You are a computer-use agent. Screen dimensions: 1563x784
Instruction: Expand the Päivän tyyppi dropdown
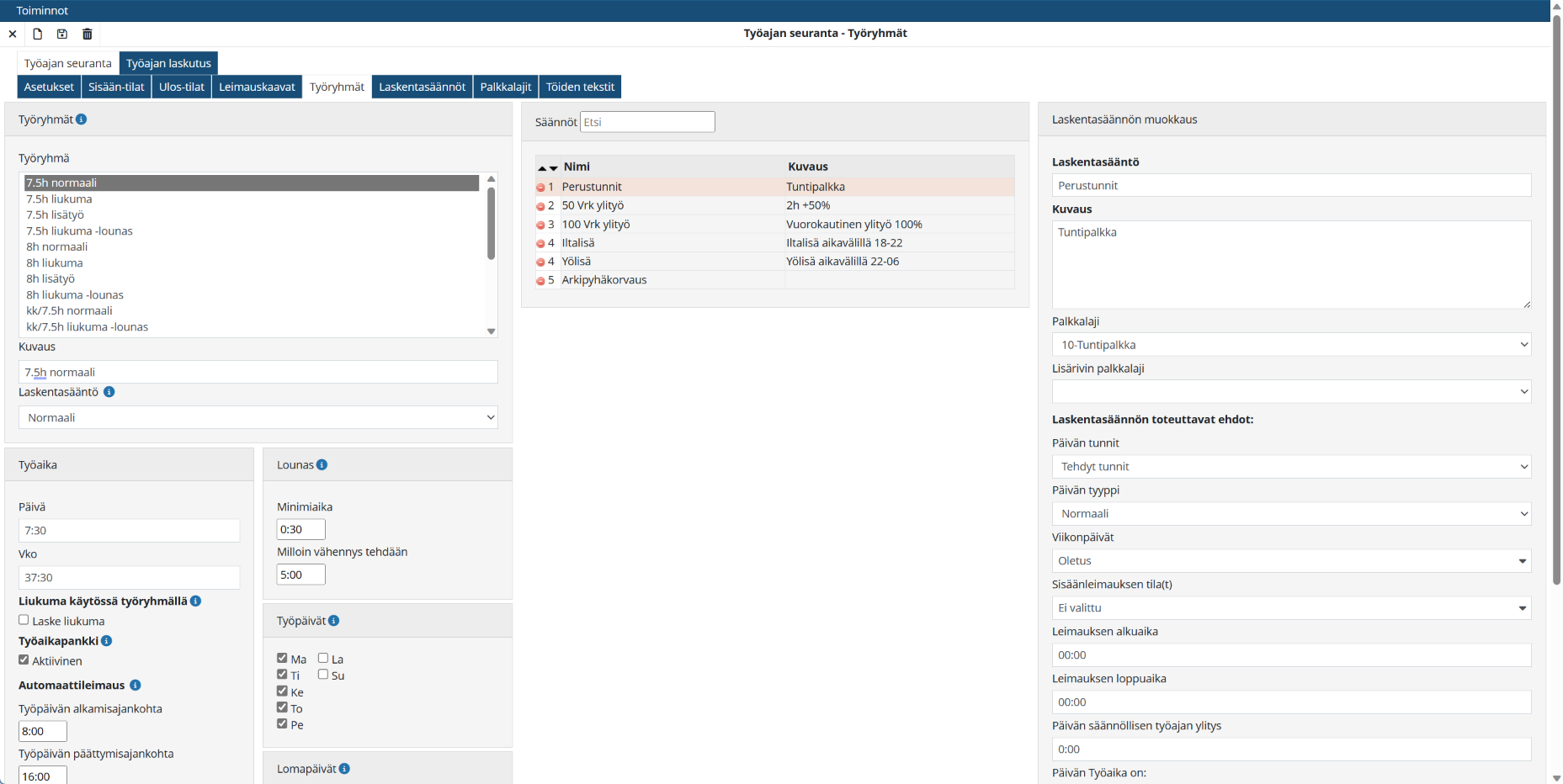click(x=1290, y=514)
